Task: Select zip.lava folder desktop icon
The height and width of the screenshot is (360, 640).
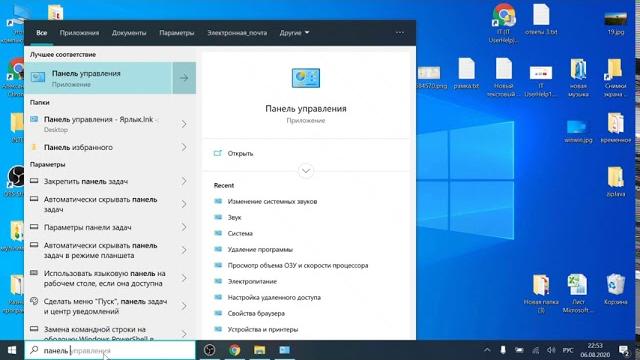Action: pos(616,181)
